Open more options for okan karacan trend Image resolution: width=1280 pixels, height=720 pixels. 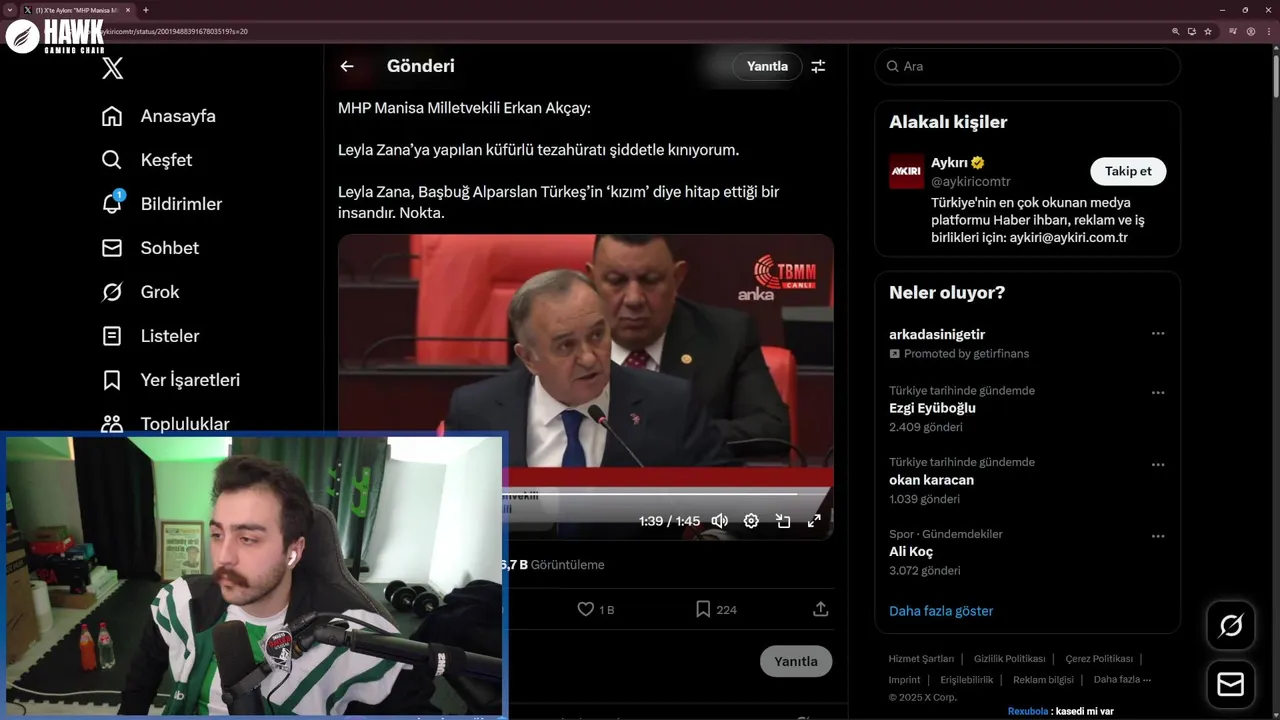click(1158, 465)
